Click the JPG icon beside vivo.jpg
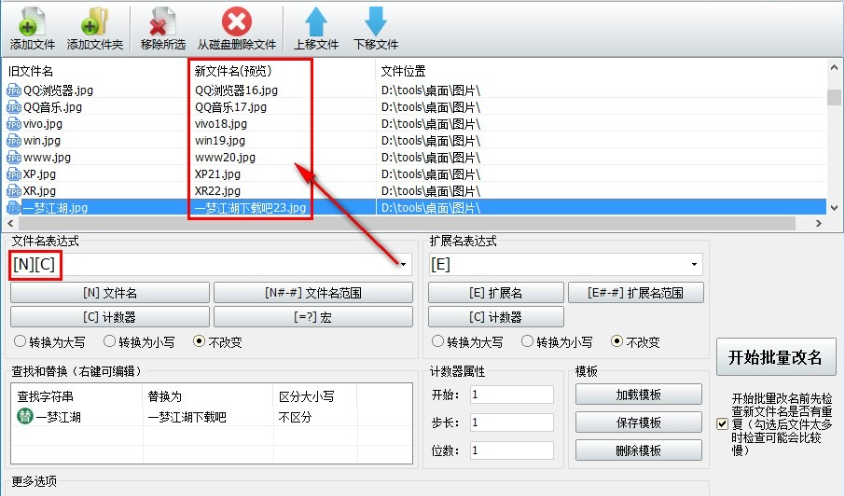 coord(13,124)
